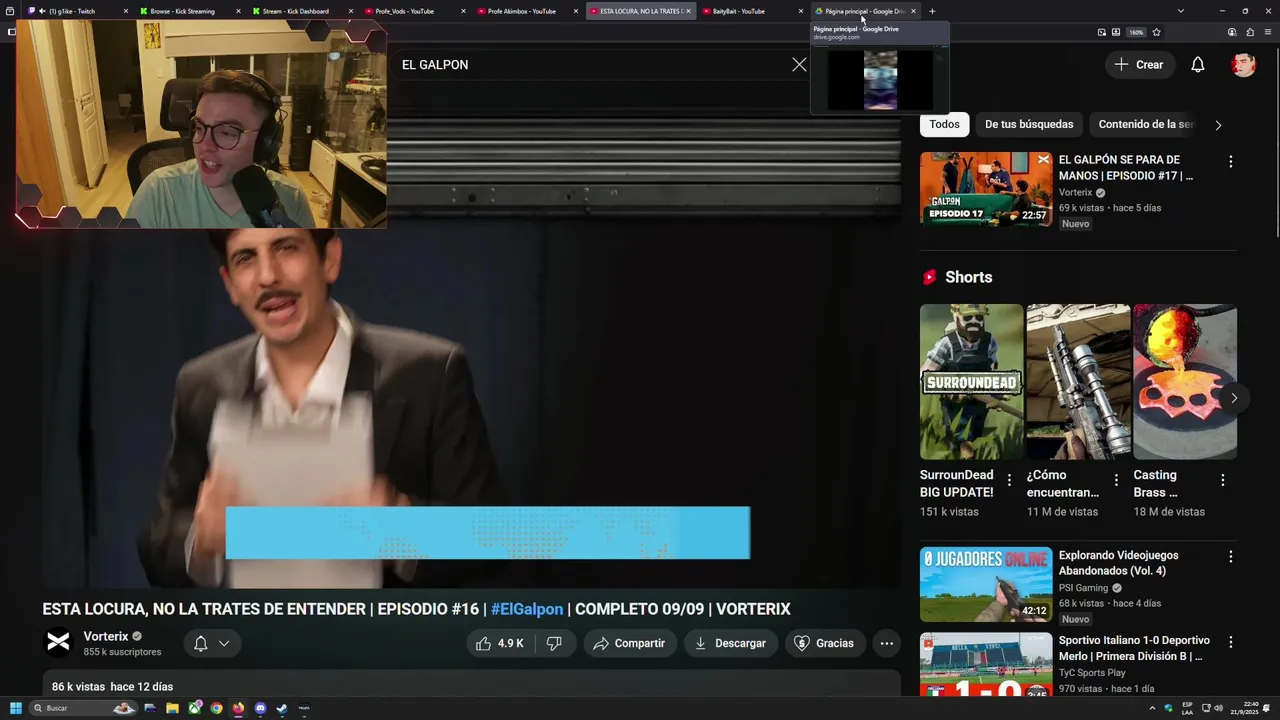
Task: Open Sportivo Italiano 1-0 Deportivo Merlo title
Action: 1134,648
